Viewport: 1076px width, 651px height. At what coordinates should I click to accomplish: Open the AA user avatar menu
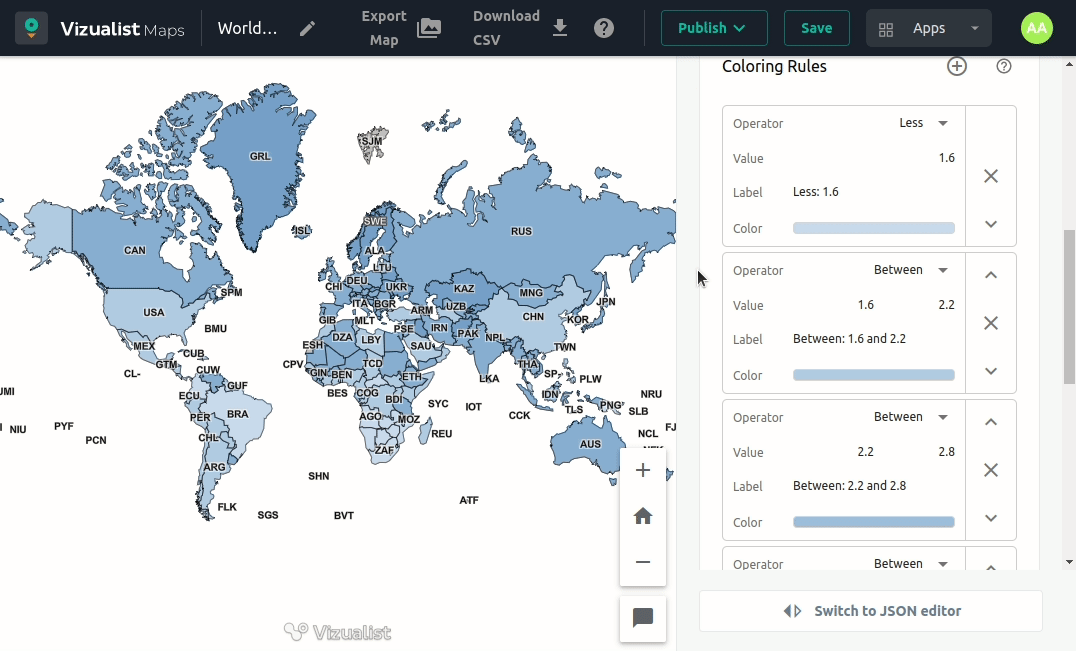(1037, 28)
